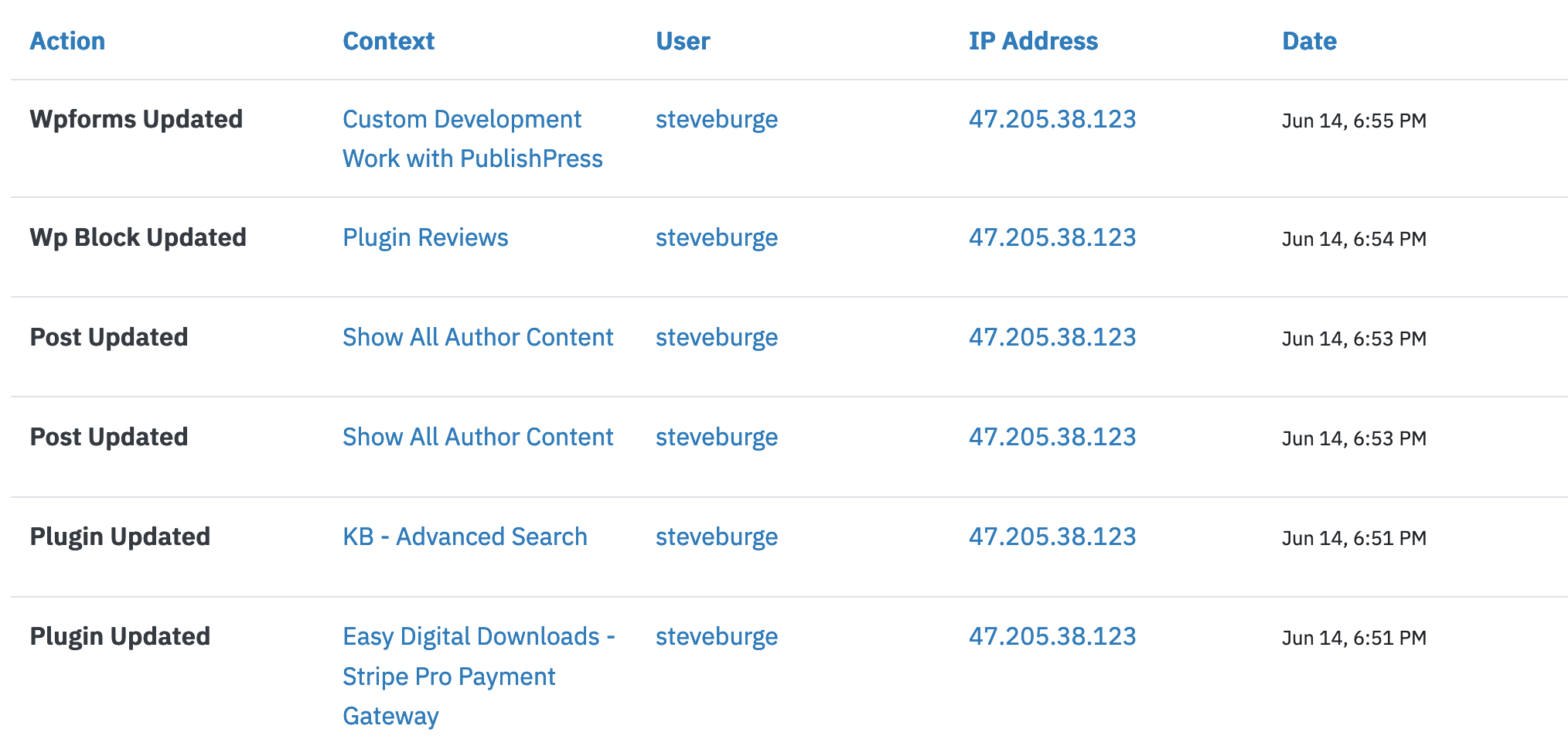Click the IP address in the KB Advanced Search row
Screen dimensions: 1568x753
pyautogui.click(x=1053, y=537)
